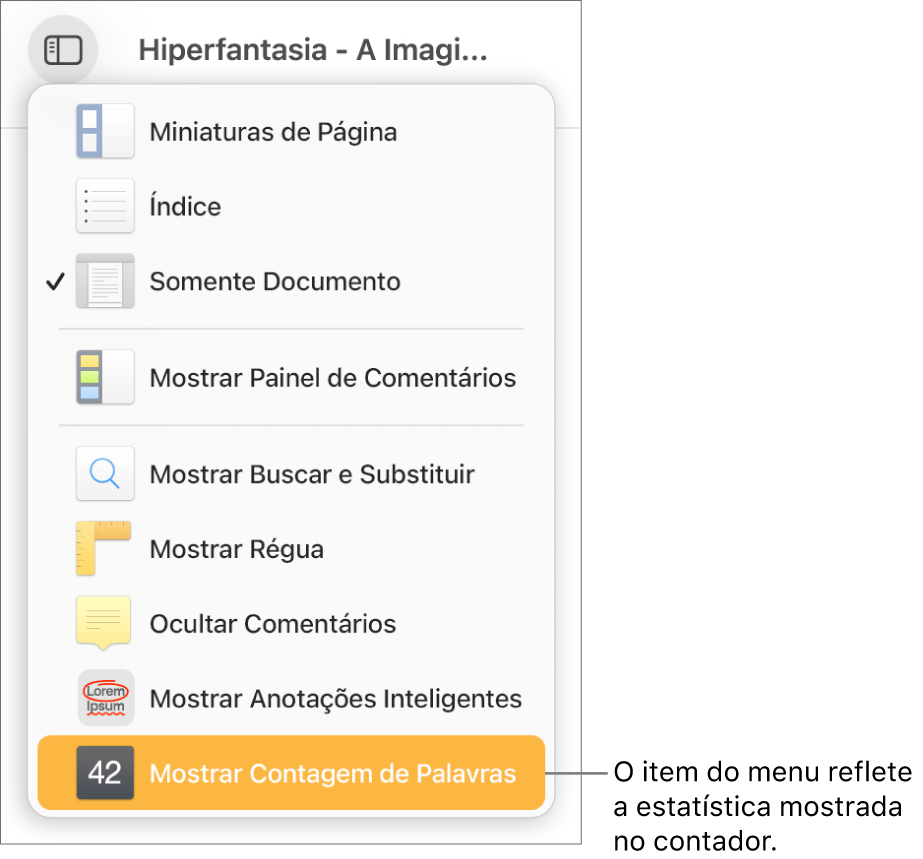Click the orange ruler icon

tap(105, 548)
